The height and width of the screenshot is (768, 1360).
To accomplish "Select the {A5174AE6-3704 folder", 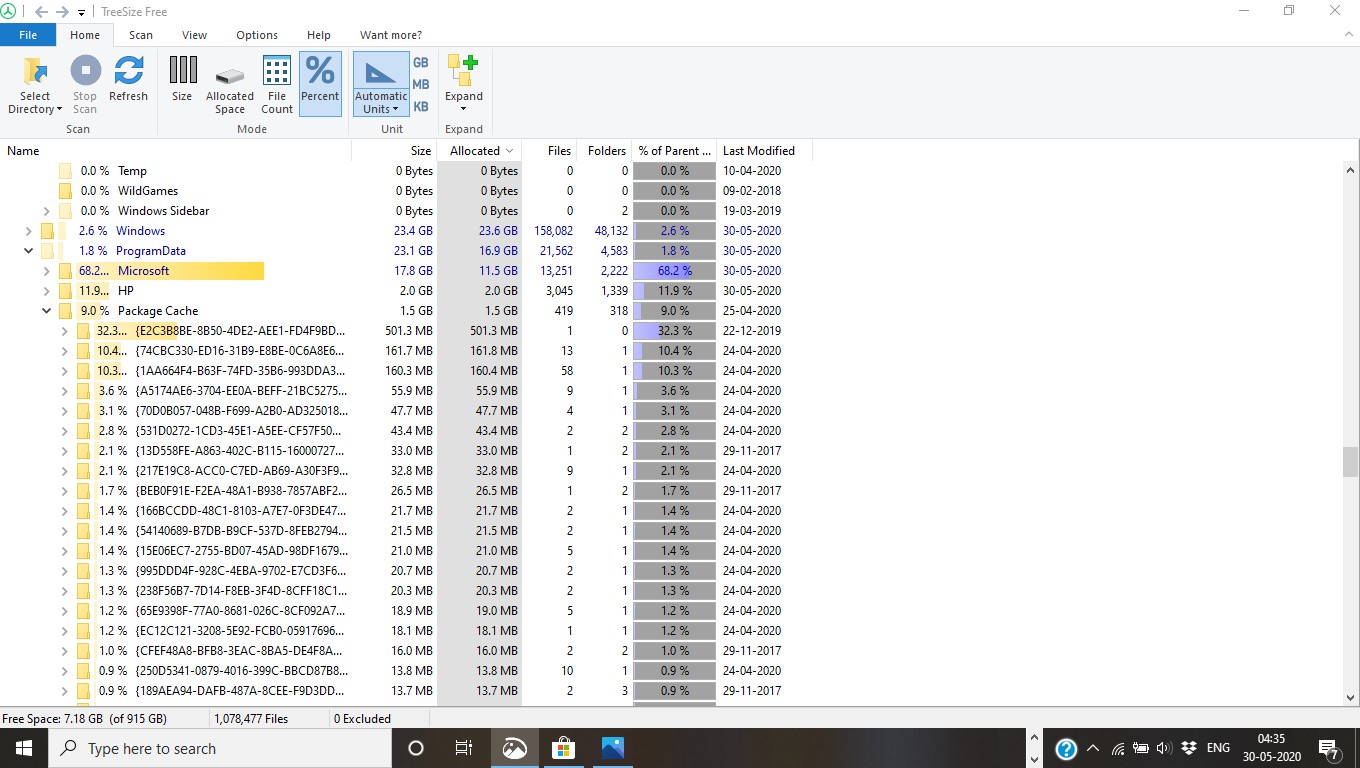I will tap(241, 391).
